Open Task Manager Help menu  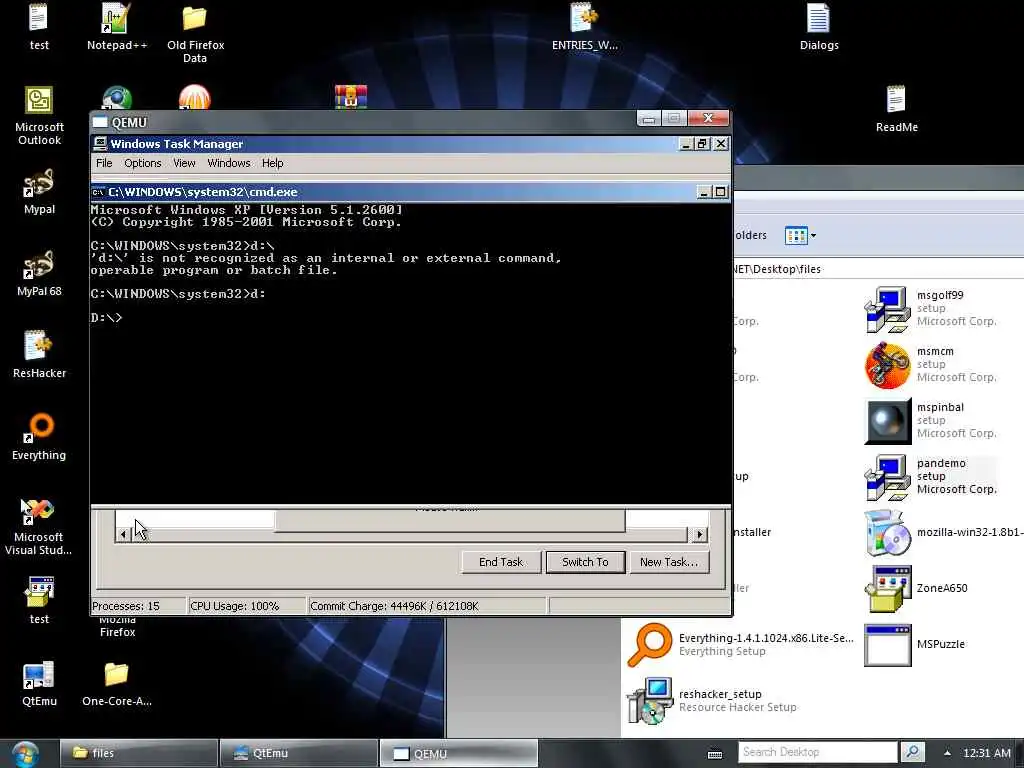pos(272,163)
